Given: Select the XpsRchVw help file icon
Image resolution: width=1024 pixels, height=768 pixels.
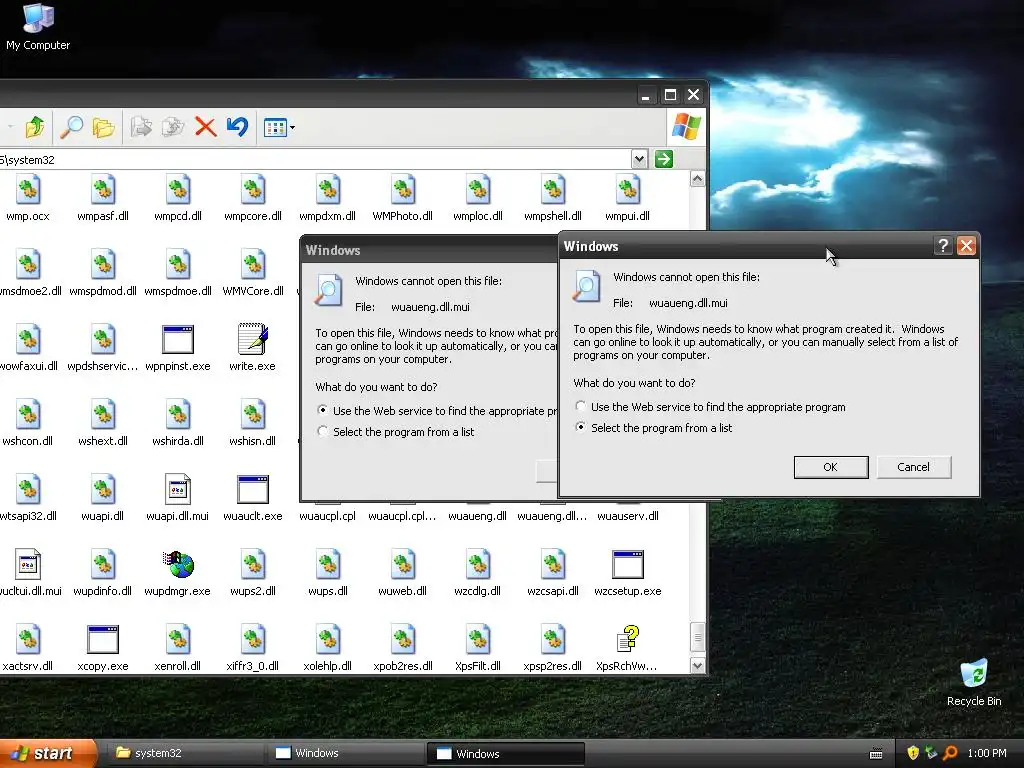Looking at the screenshot, I should 628,639.
